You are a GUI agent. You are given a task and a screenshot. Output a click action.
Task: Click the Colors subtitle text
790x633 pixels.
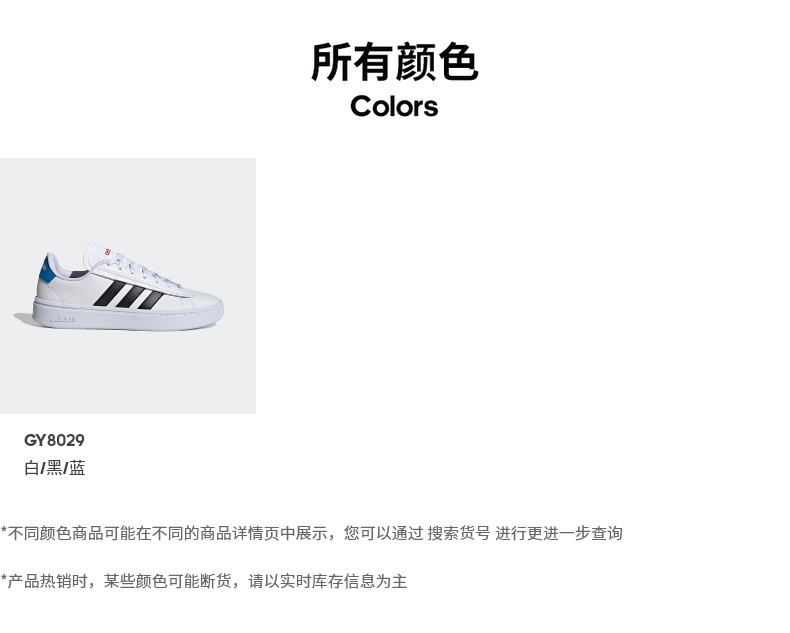[x=394, y=106]
